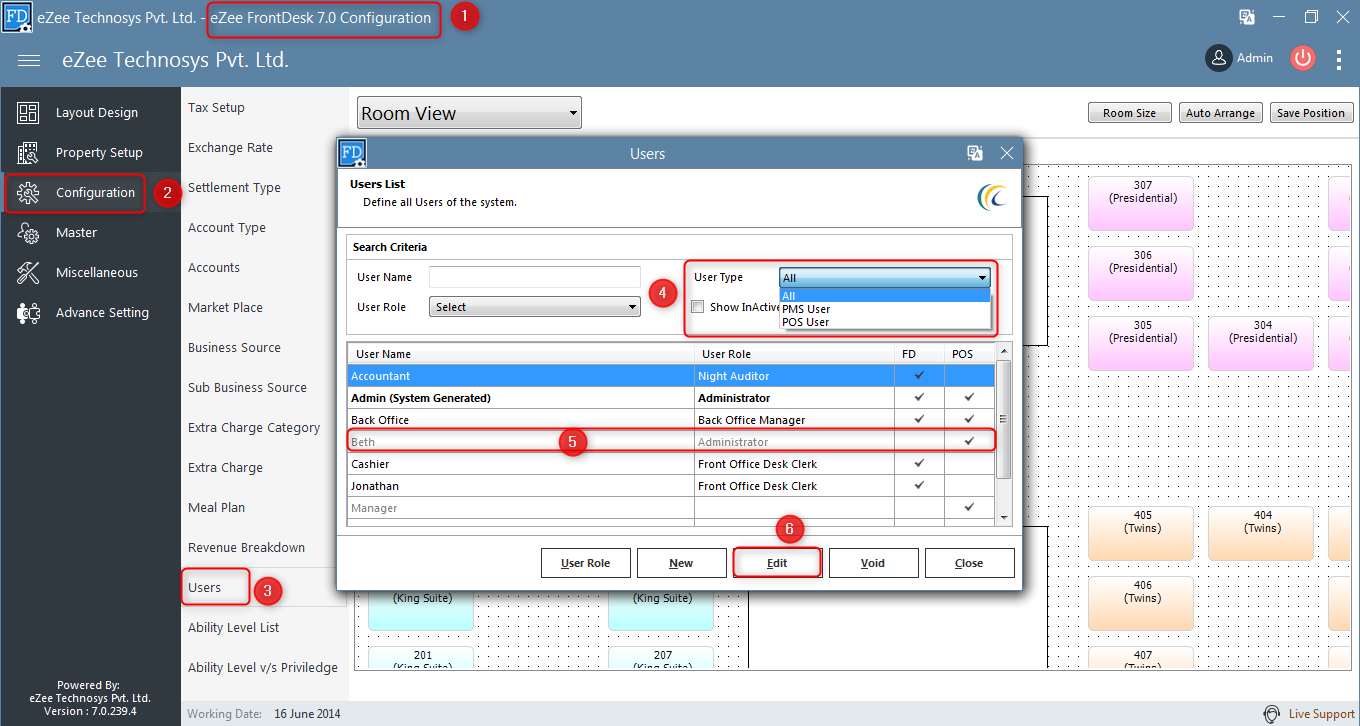Select the Jonathan user row

[x=671, y=485]
